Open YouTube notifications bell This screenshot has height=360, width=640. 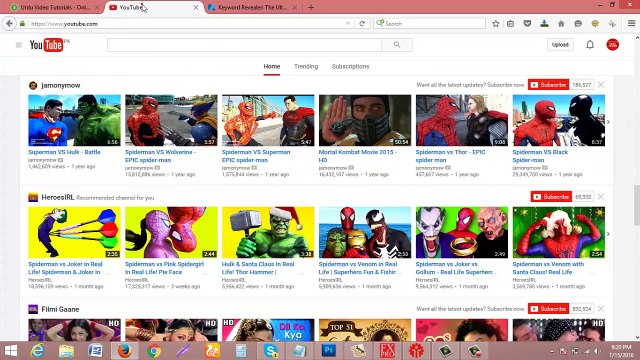click(590, 44)
